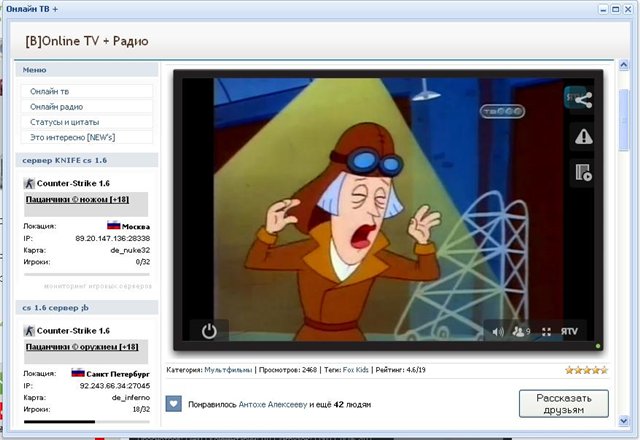Open the Fox Kids tag link

click(356, 370)
